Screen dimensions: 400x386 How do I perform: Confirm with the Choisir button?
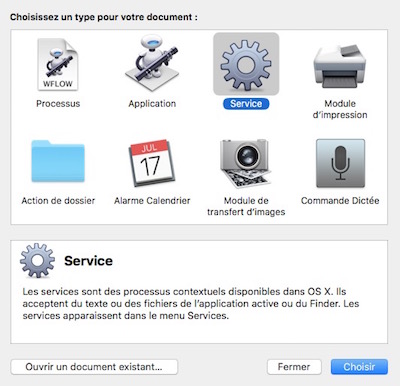(359, 367)
